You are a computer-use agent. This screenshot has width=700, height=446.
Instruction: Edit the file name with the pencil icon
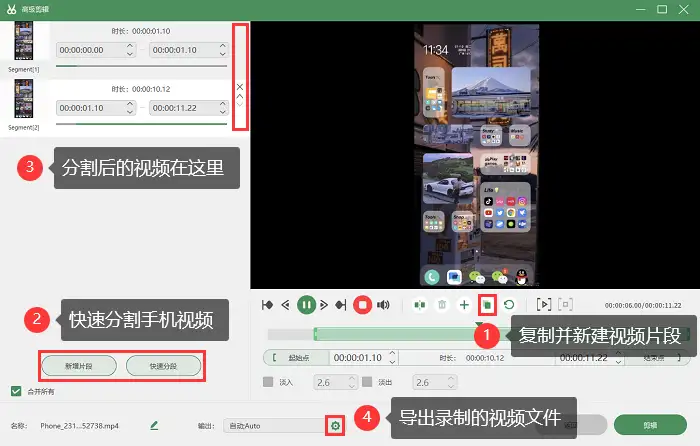(x=154, y=425)
